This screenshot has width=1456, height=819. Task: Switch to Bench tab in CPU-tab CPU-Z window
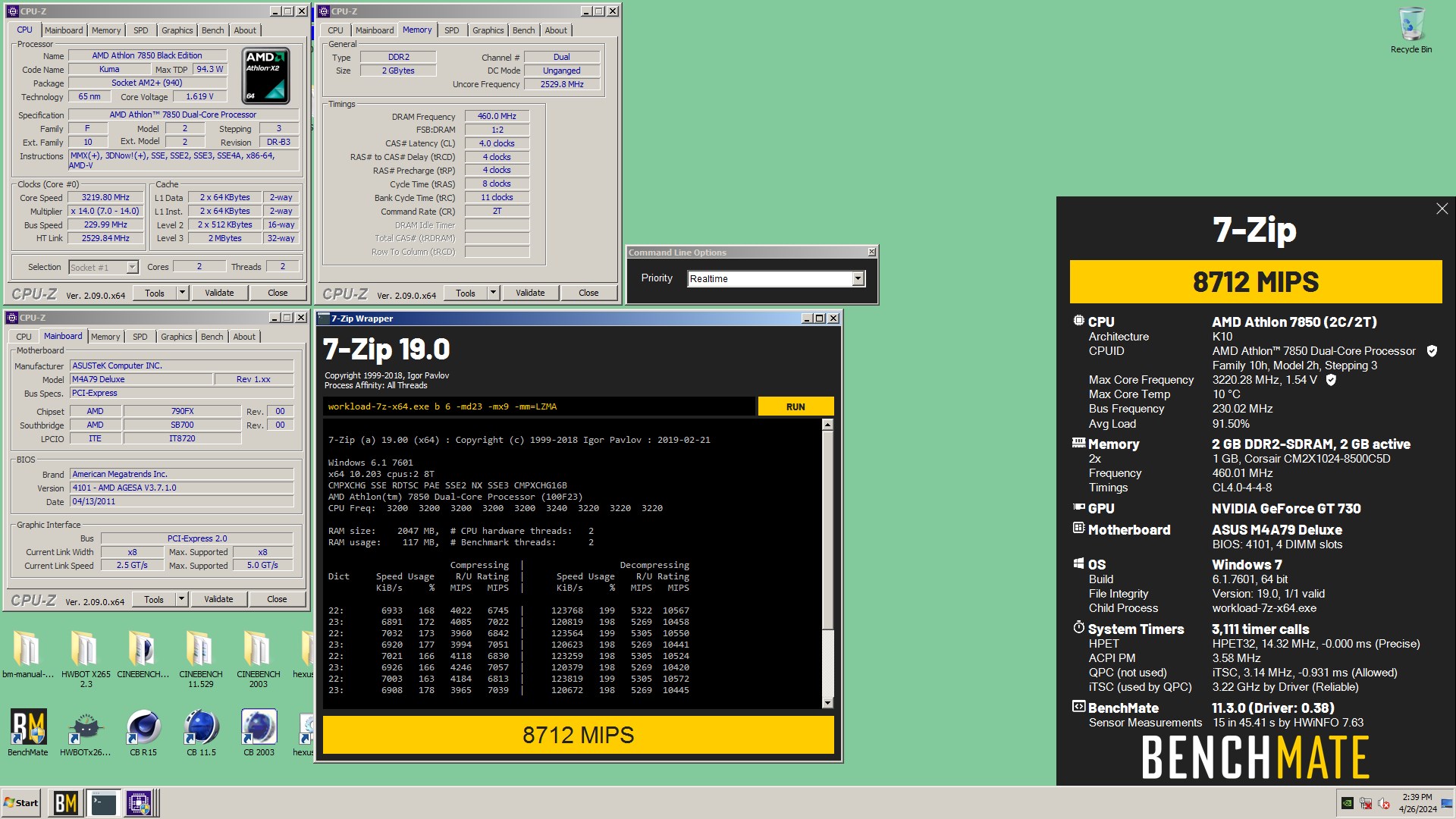tap(213, 30)
